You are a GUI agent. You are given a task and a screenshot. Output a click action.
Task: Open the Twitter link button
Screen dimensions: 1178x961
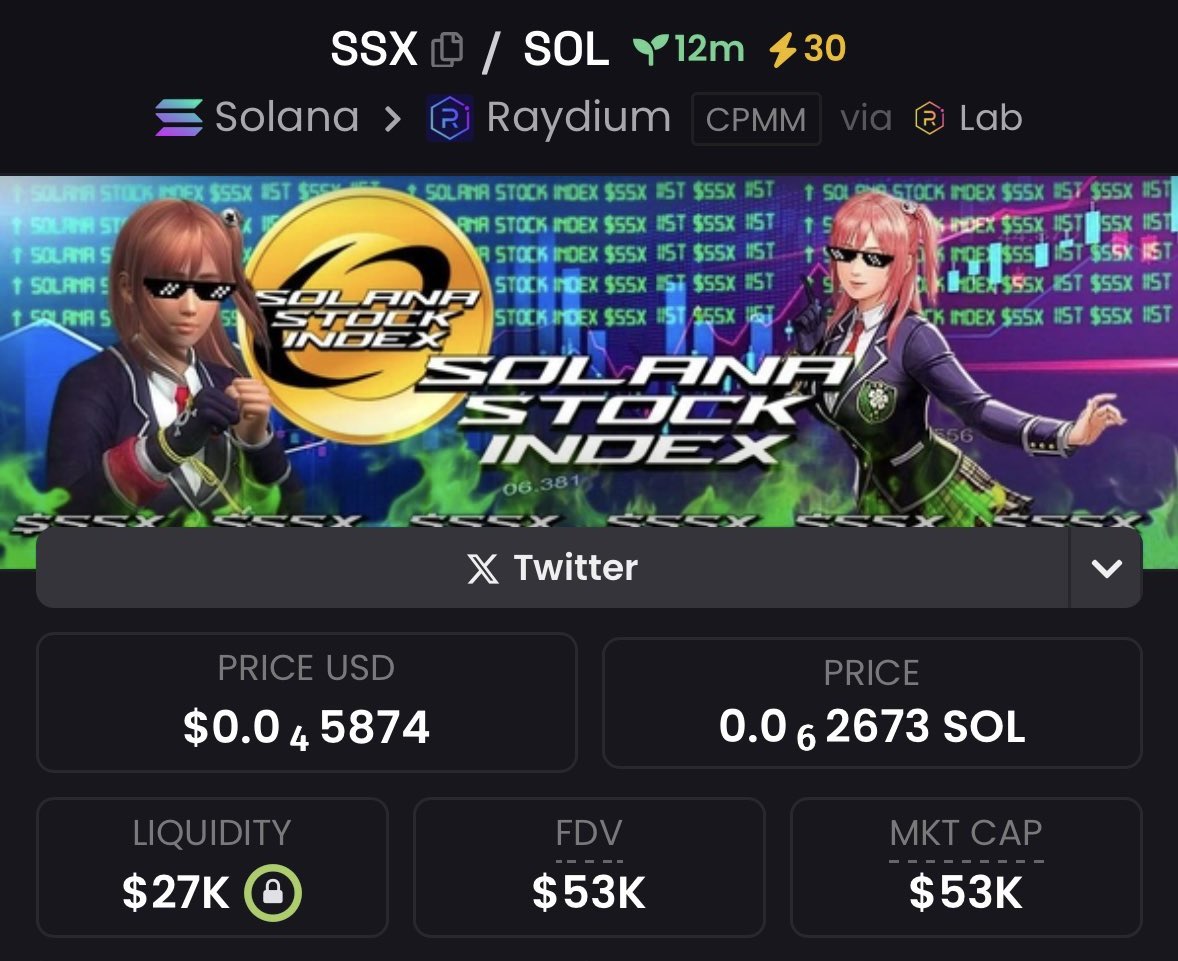pyautogui.click(x=552, y=568)
